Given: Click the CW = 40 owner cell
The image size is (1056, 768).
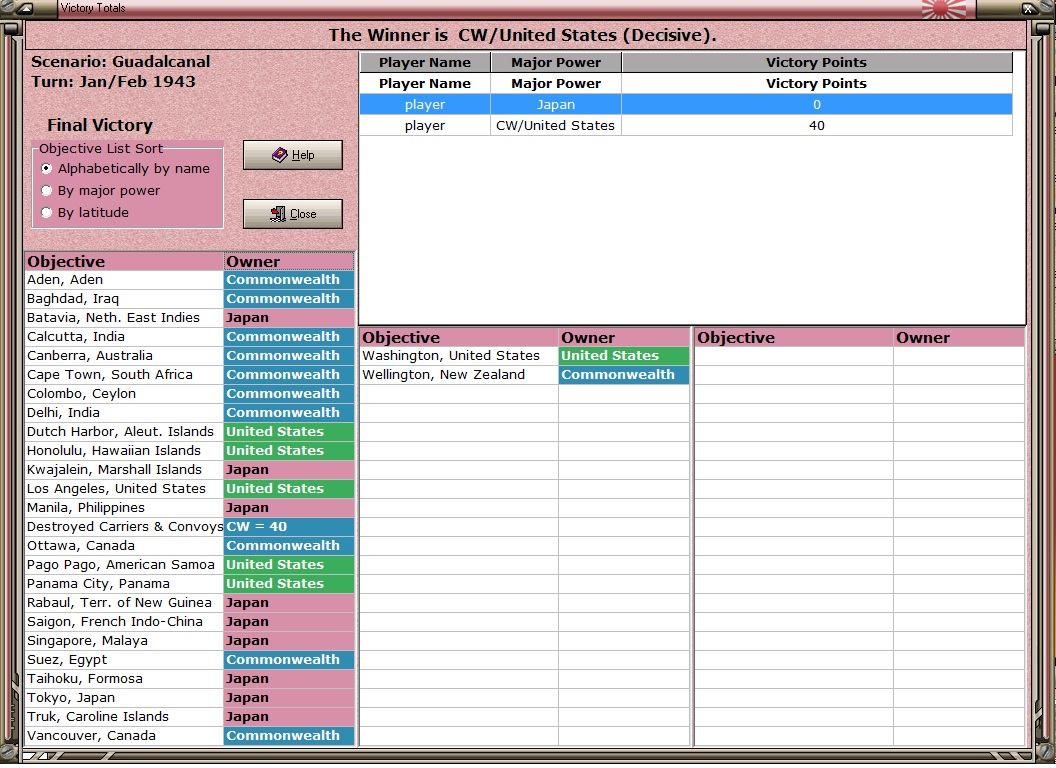Looking at the screenshot, I should [289, 526].
